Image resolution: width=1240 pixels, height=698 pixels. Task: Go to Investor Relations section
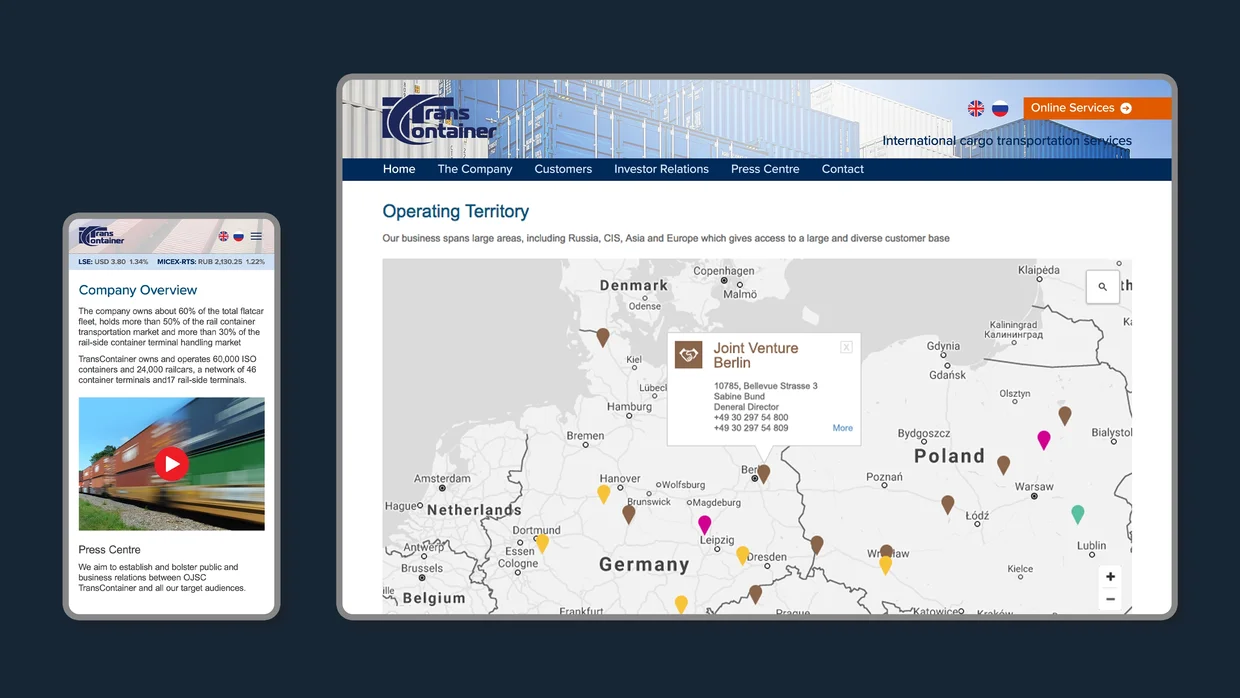click(661, 169)
